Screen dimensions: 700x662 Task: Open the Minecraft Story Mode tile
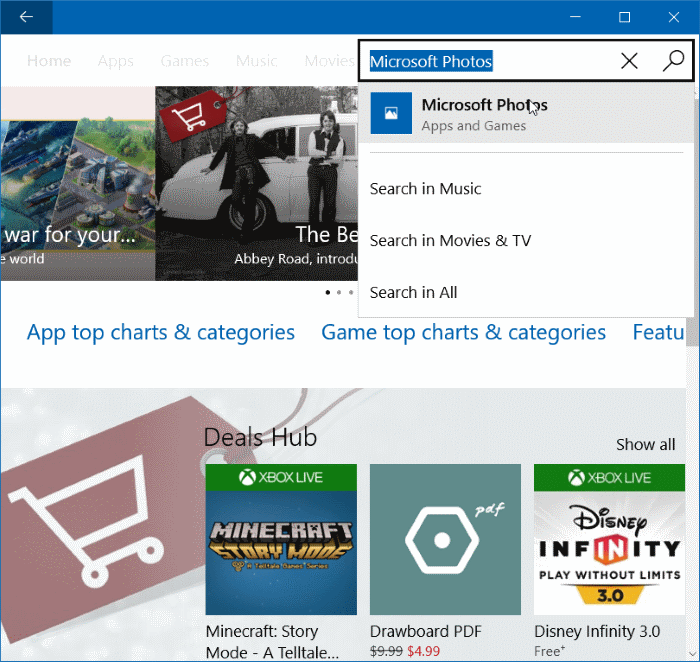click(281, 539)
